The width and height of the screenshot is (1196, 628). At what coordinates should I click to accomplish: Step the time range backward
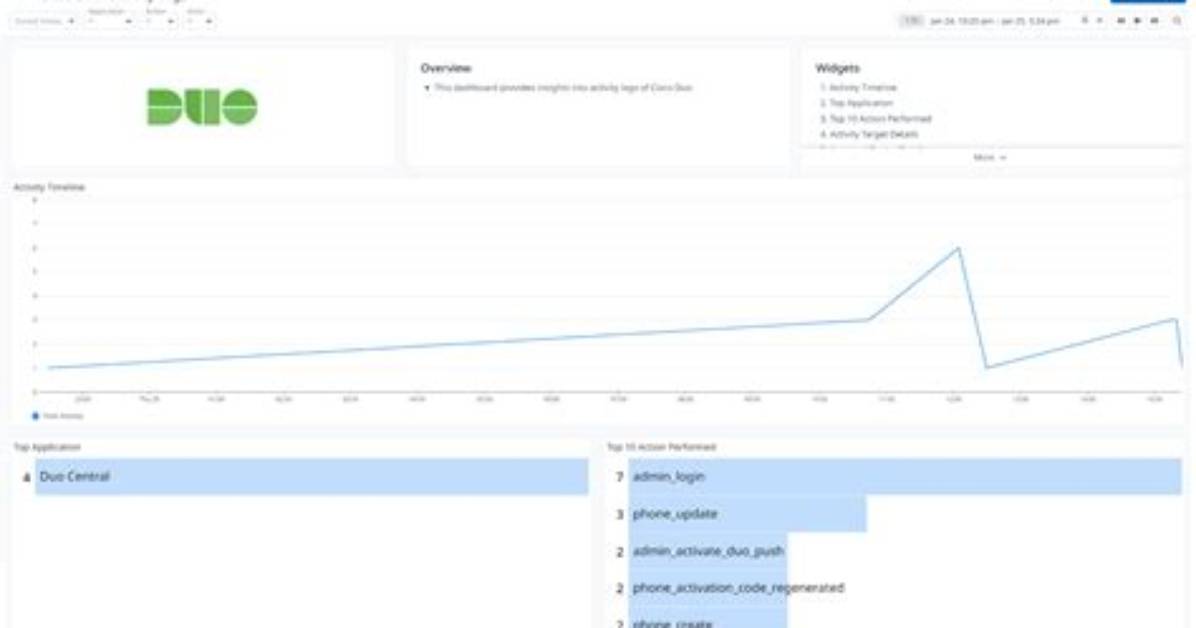[1121, 21]
